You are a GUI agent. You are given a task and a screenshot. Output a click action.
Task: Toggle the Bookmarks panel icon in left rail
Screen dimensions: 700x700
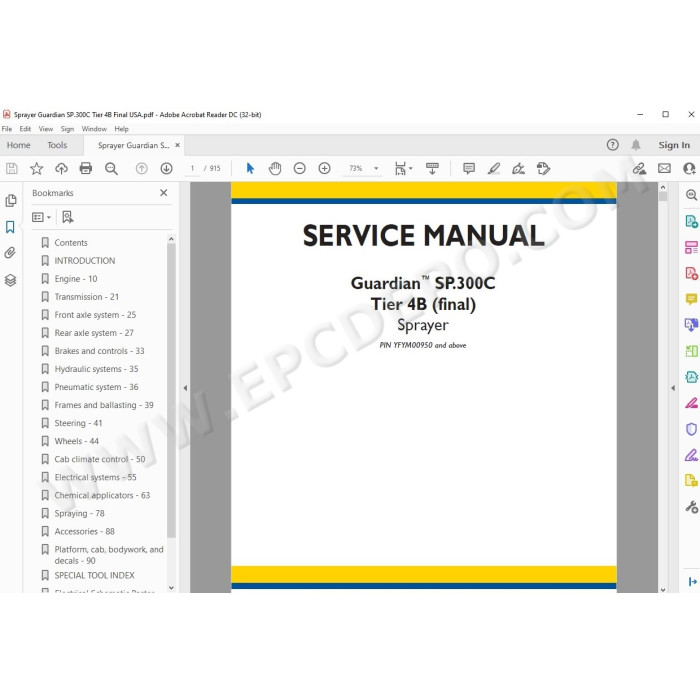coord(10,227)
